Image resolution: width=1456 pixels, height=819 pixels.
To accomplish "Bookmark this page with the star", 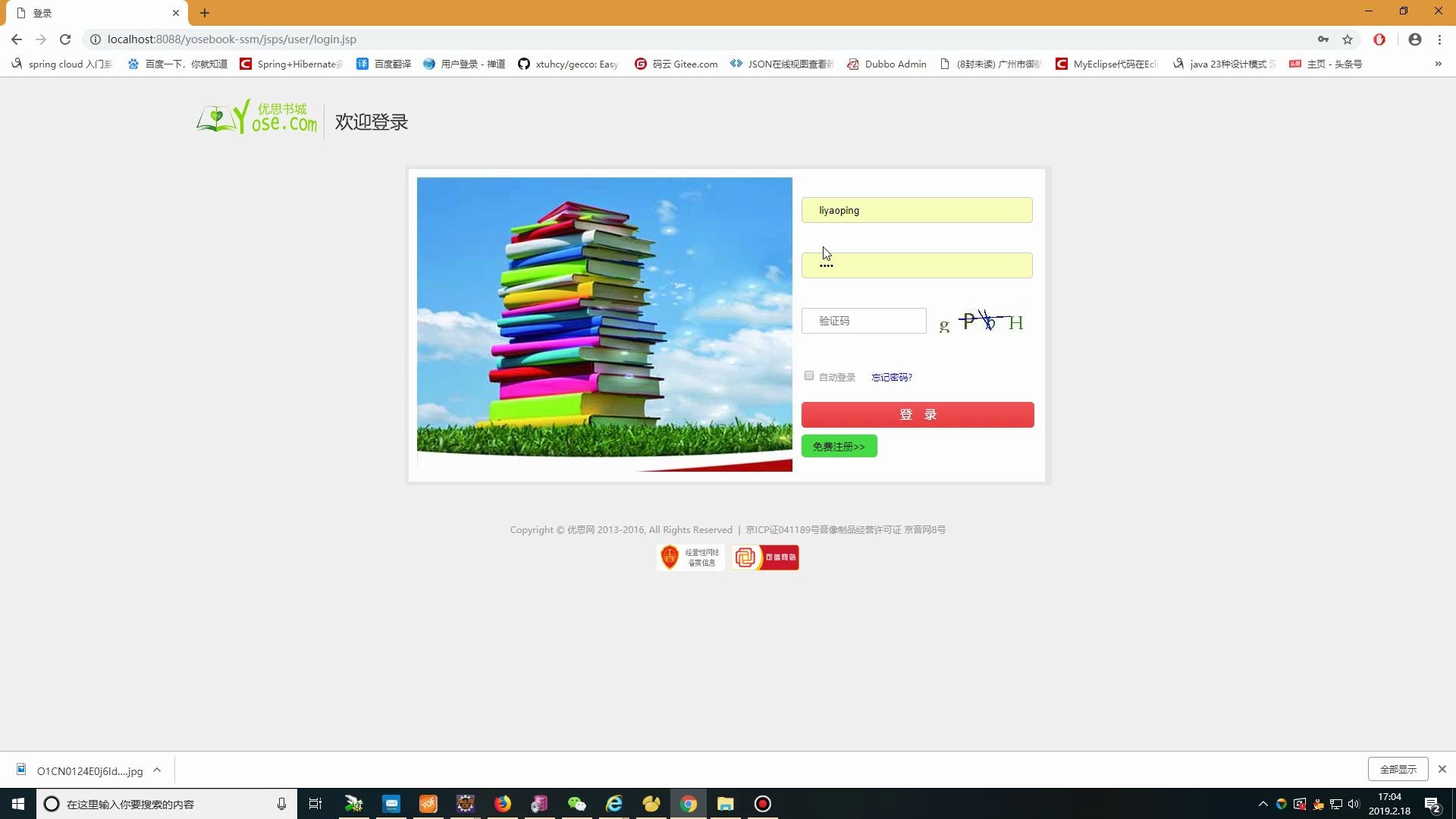I will click(1348, 39).
